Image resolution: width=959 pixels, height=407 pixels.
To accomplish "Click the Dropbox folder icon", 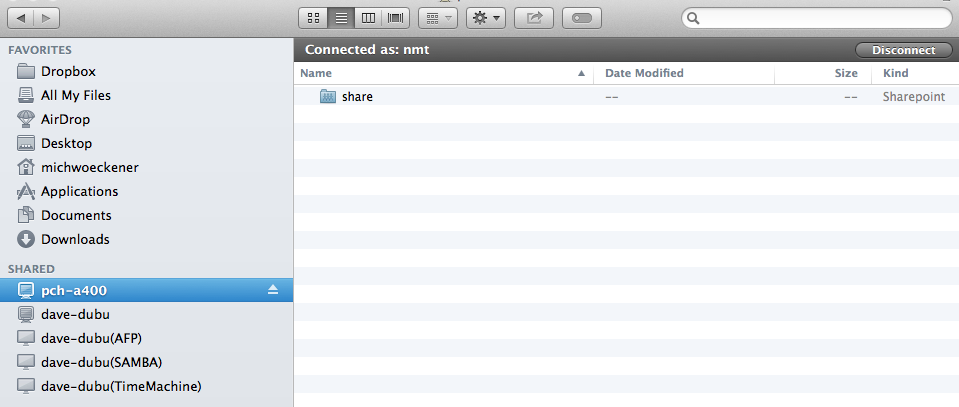I will pos(26,72).
